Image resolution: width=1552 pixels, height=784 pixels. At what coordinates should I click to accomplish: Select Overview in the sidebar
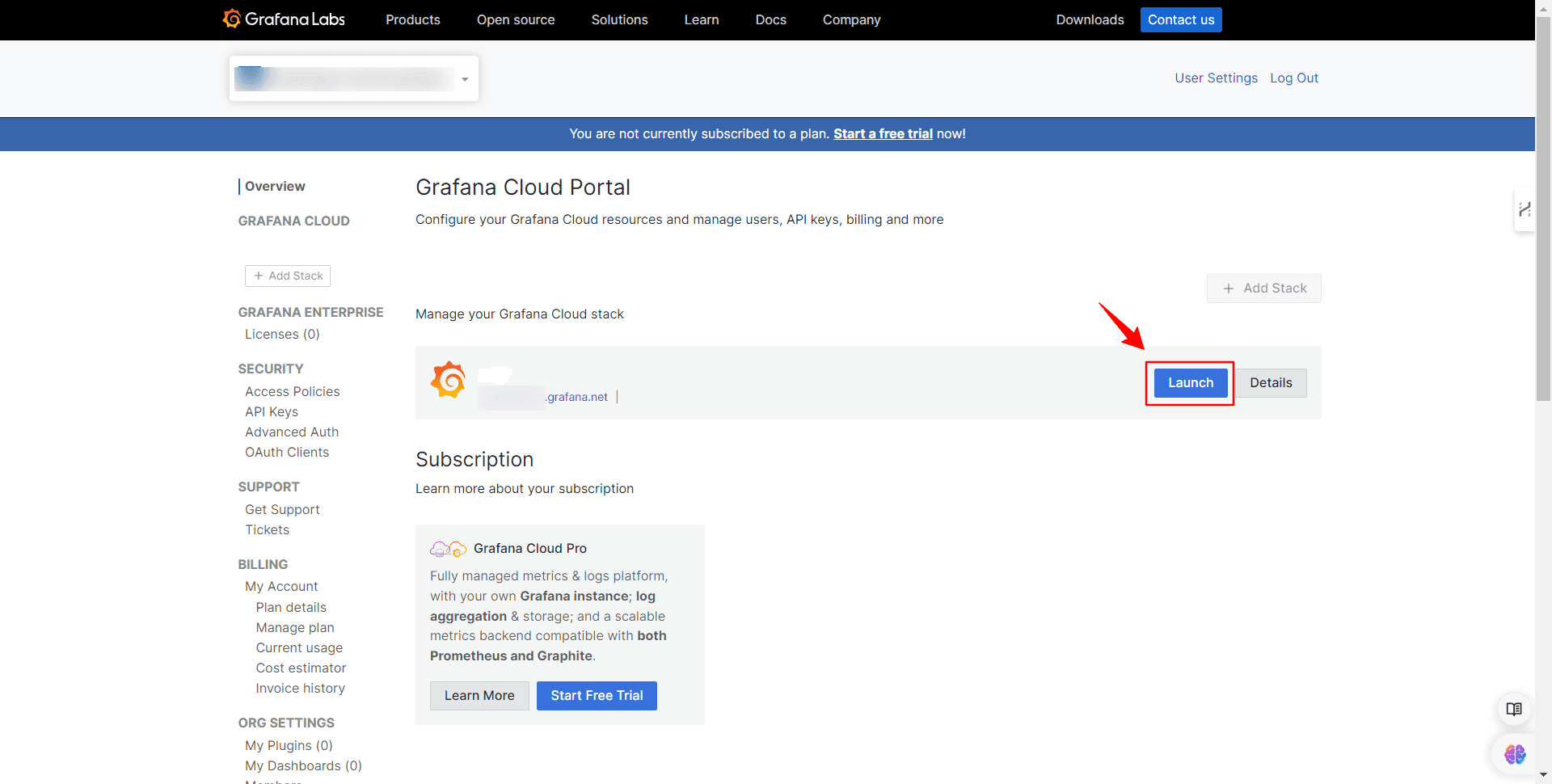tap(275, 186)
